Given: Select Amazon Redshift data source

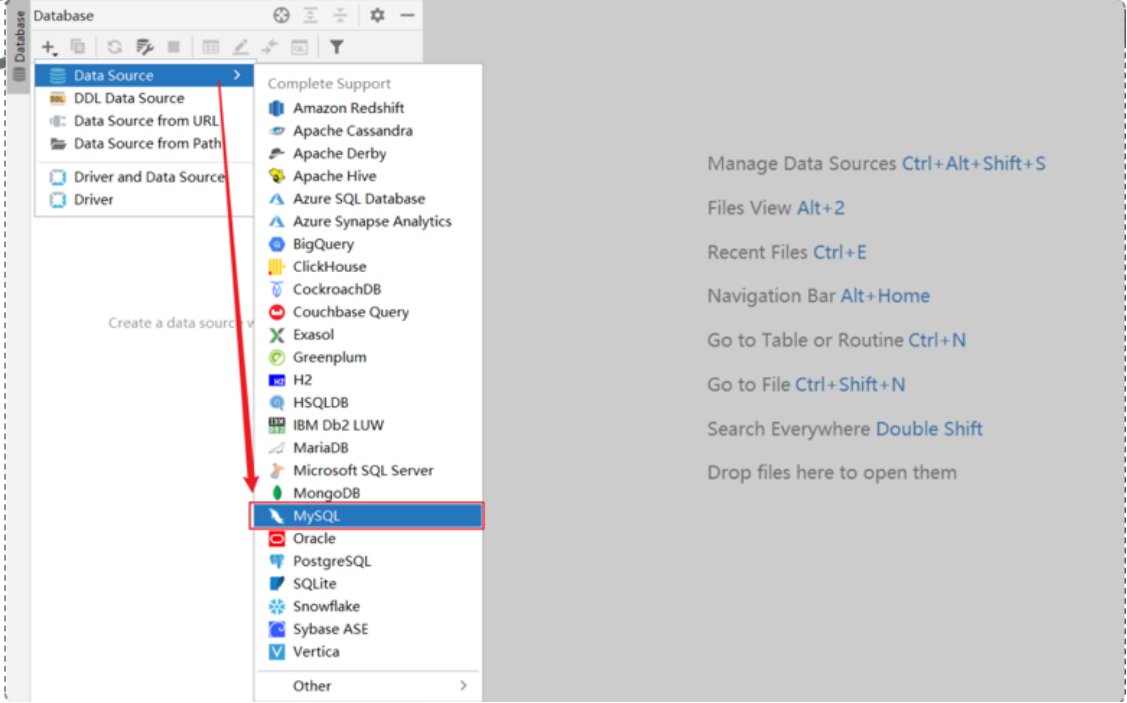Looking at the screenshot, I should point(368,109).
